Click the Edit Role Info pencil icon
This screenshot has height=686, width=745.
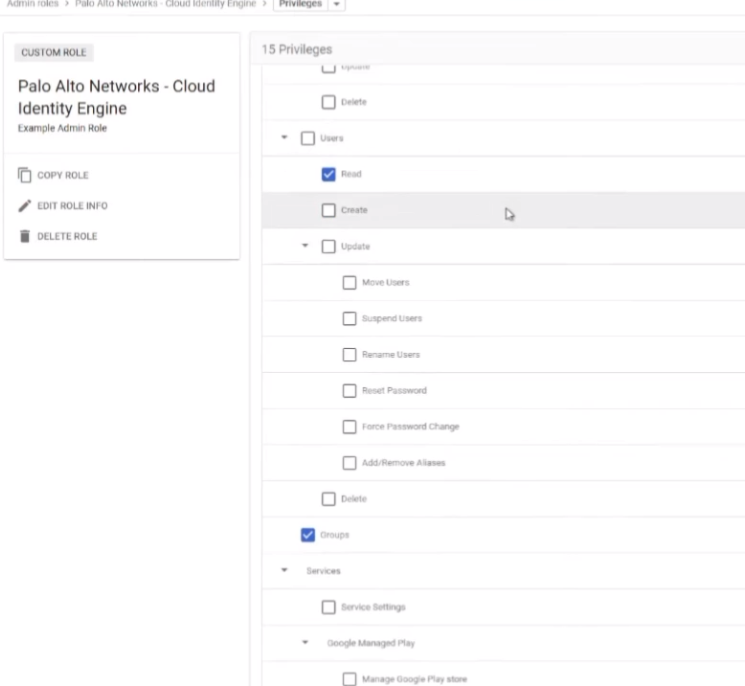(25, 206)
